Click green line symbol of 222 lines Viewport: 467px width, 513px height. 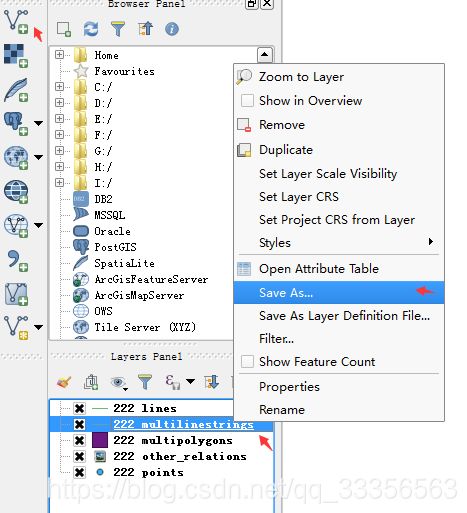click(100, 408)
